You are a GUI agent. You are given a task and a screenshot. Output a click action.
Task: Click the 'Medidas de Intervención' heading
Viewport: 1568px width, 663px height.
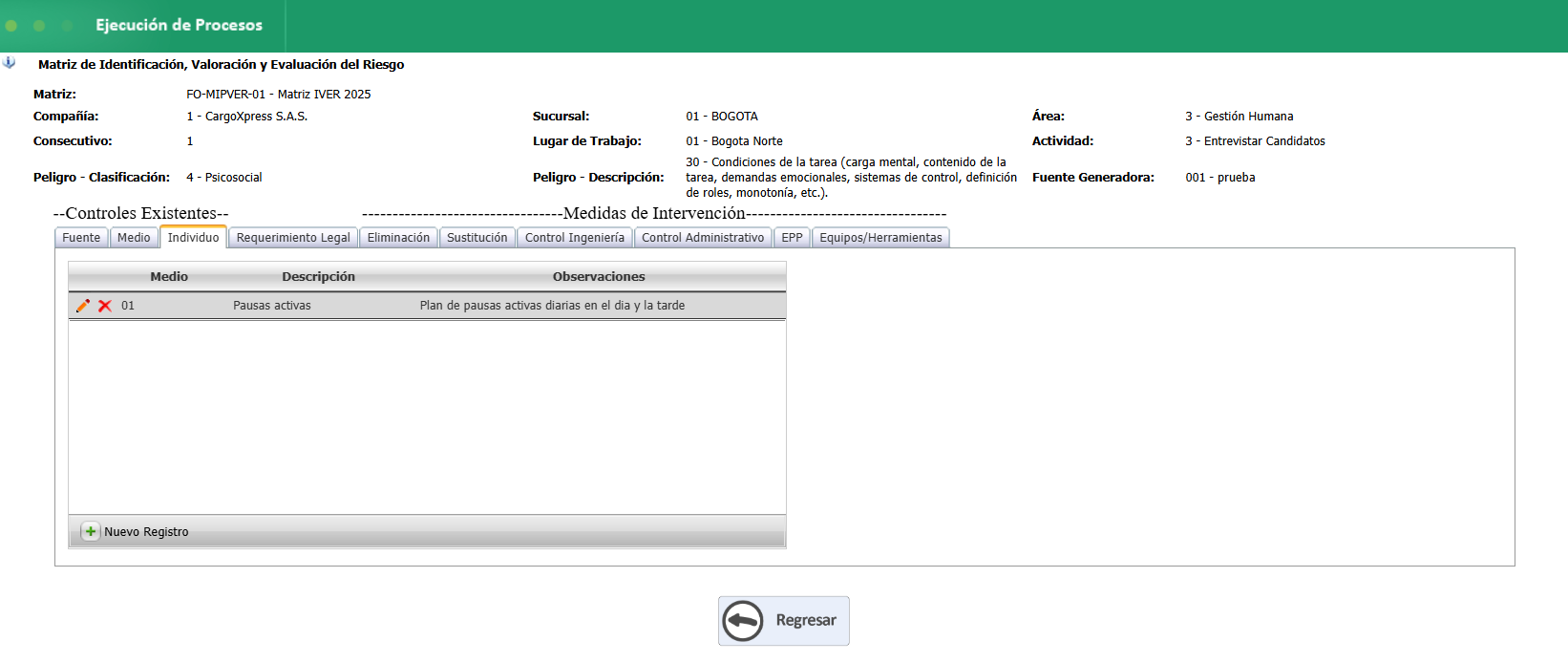(654, 213)
